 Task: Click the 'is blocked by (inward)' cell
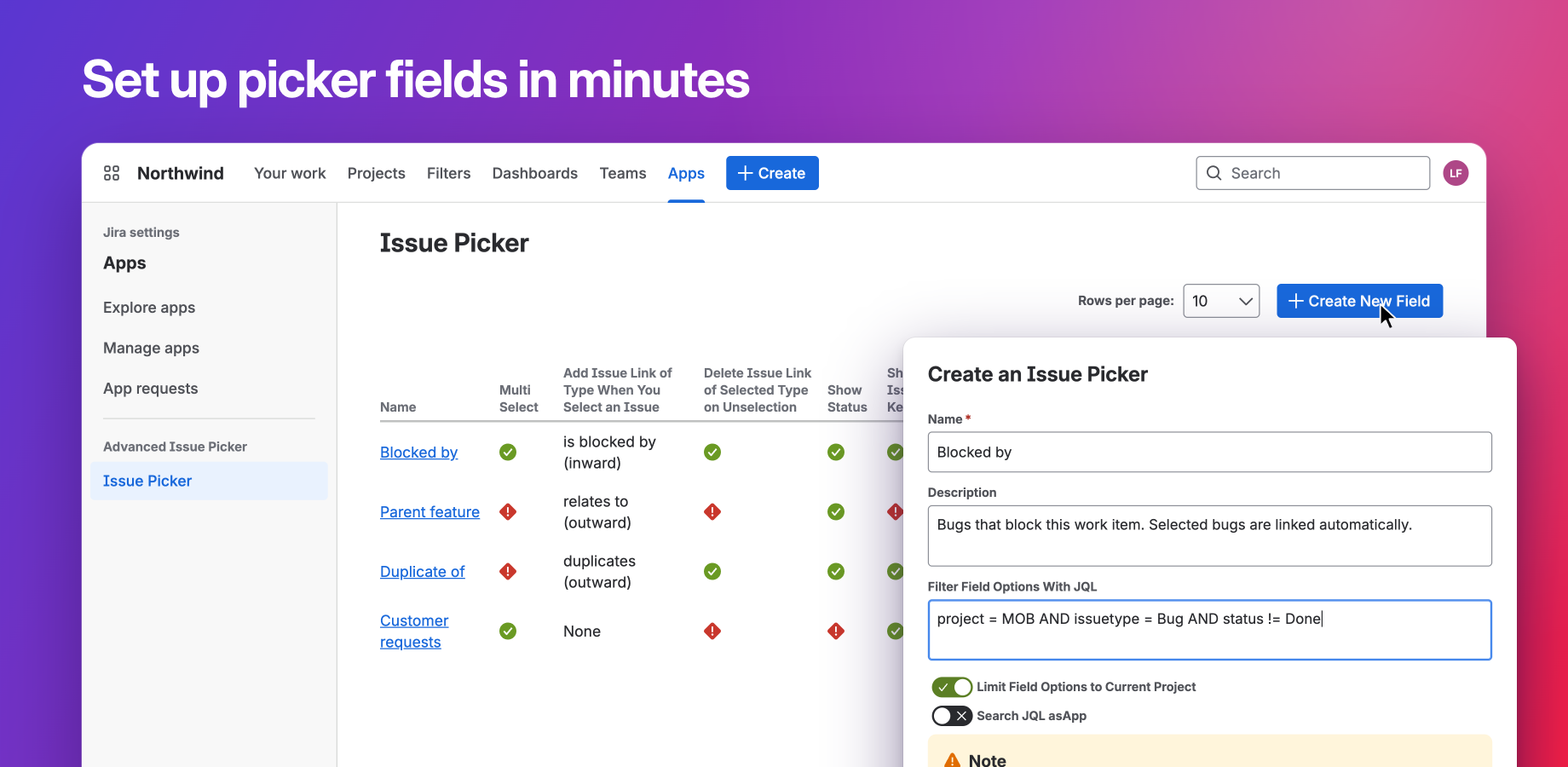tap(609, 453)
